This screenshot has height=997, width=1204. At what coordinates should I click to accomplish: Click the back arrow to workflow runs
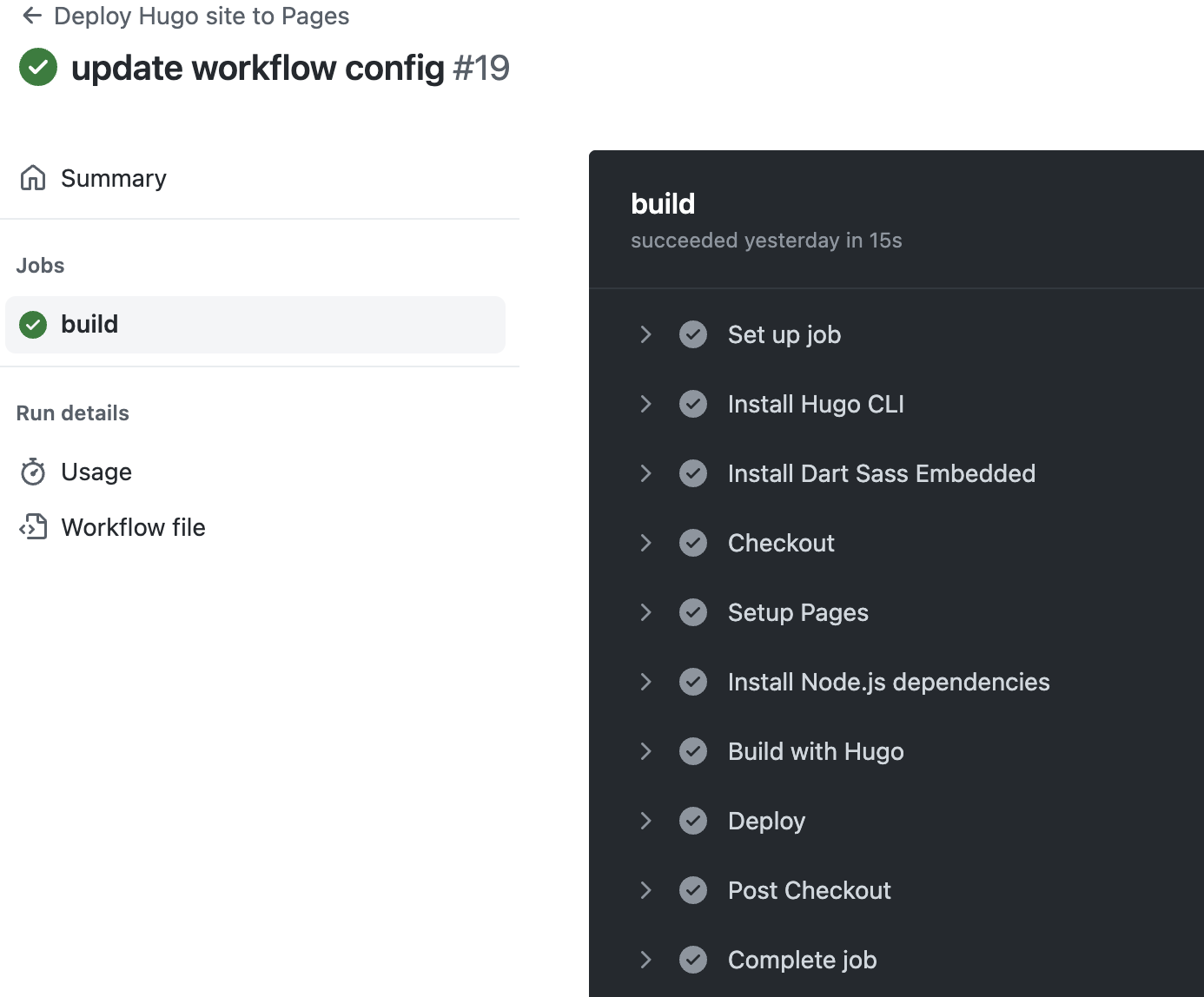click(x=32, y=16)
